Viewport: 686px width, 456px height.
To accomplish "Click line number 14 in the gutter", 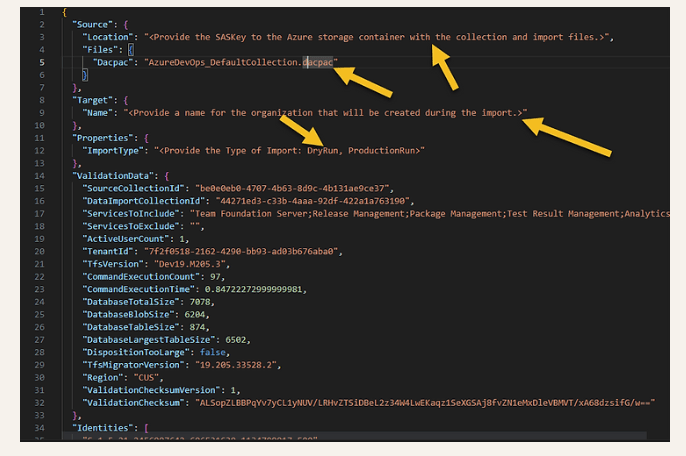I will coord(40,176).
